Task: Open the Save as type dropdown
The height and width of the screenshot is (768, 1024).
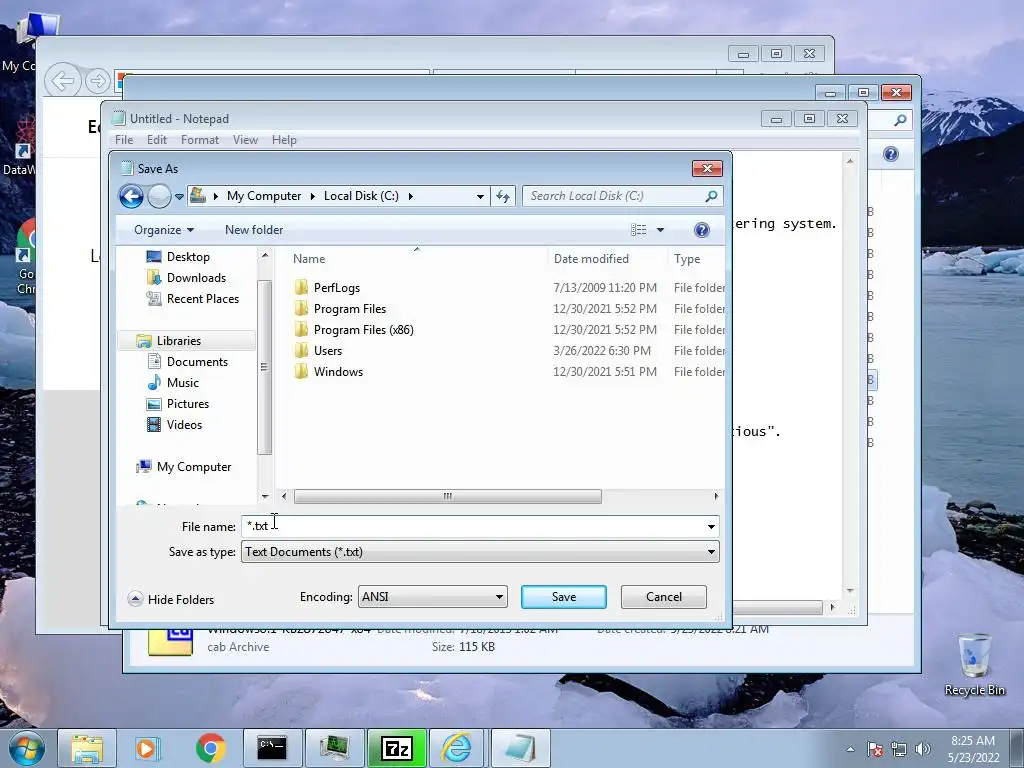Action: [x=480, y=552]
